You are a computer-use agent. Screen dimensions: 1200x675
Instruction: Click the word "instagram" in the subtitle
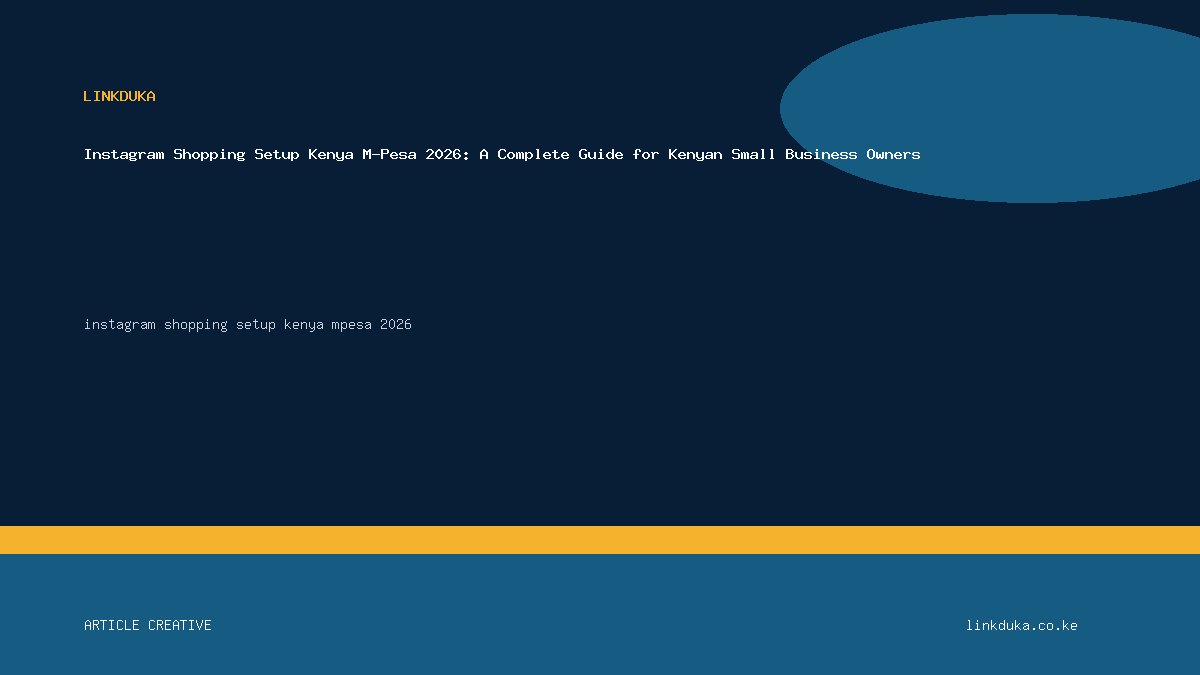[120, 325]
